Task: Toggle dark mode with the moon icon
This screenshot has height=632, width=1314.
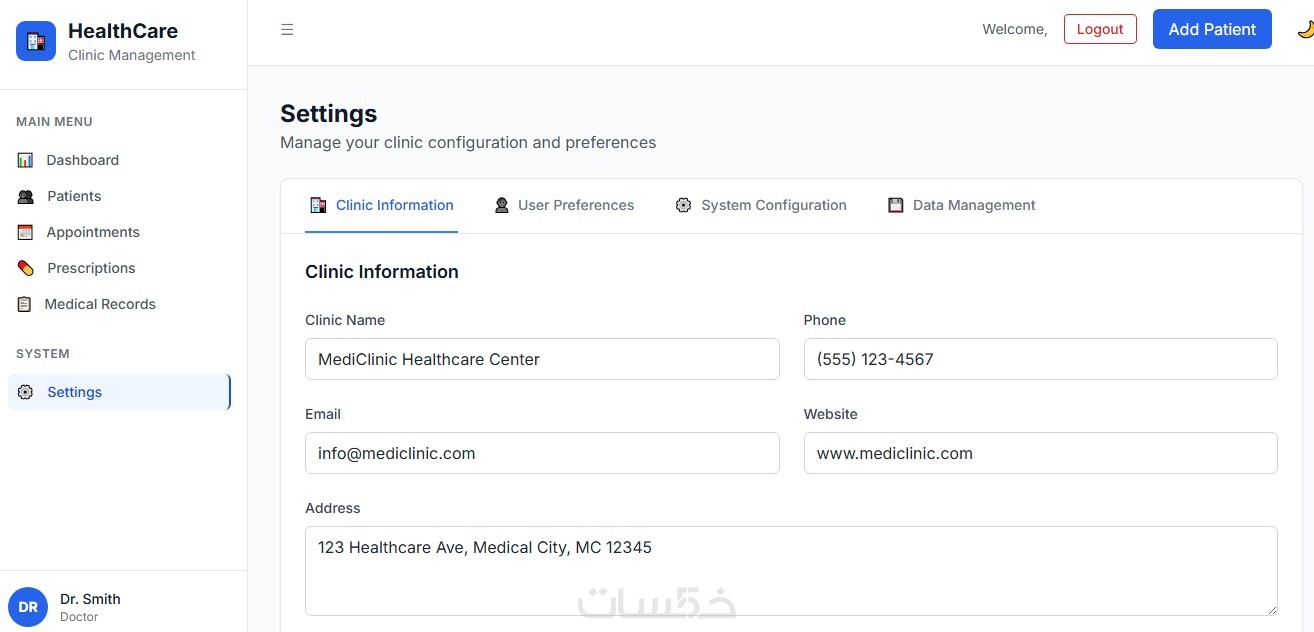Action: (x=1305, y=30)
